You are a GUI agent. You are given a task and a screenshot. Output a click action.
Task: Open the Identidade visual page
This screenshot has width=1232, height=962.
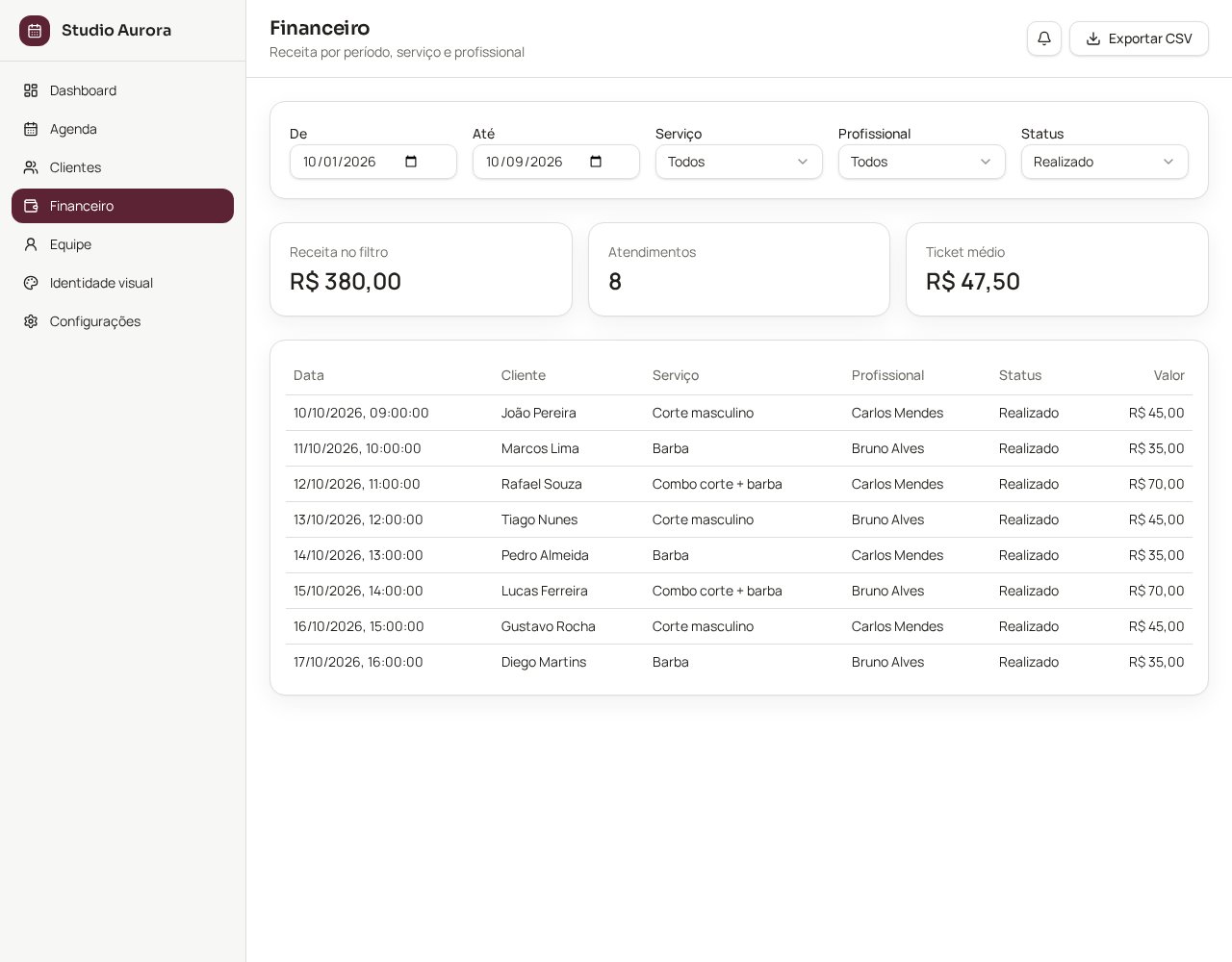click(x=122, y=283)
